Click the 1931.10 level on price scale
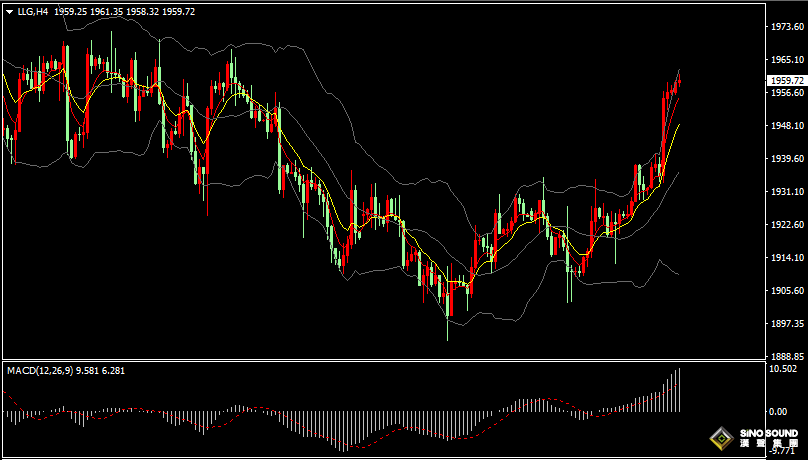This screenshot has height=460, width=808. click(x=786, y=191)
